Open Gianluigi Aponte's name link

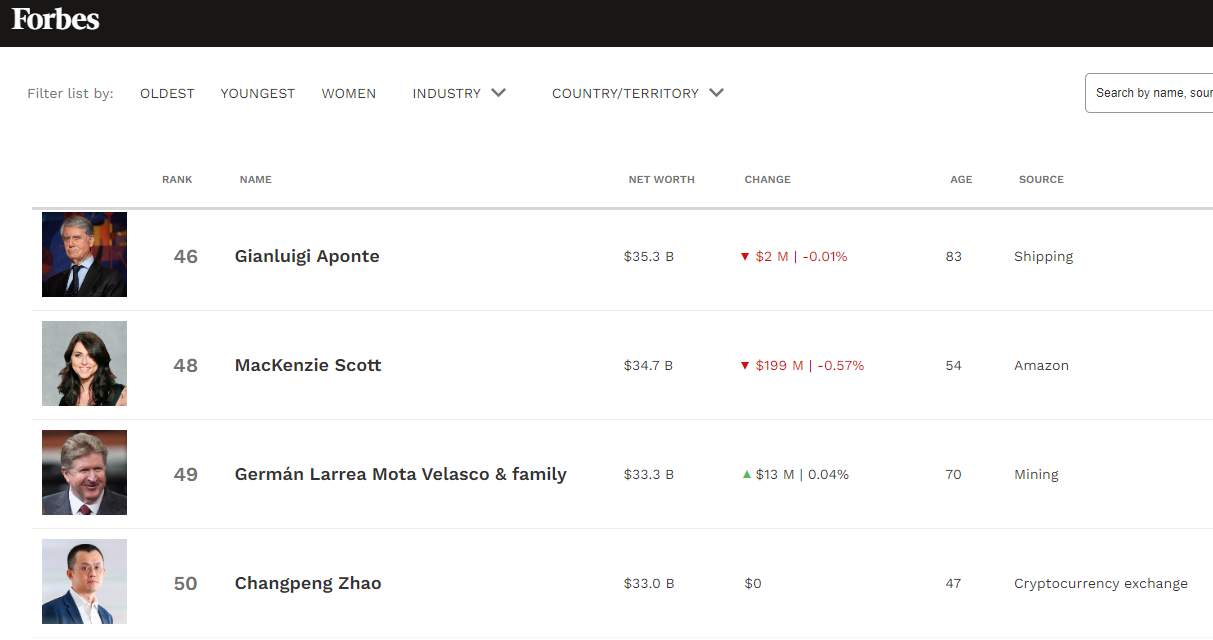pyautogui.click(x=307, y=256)
